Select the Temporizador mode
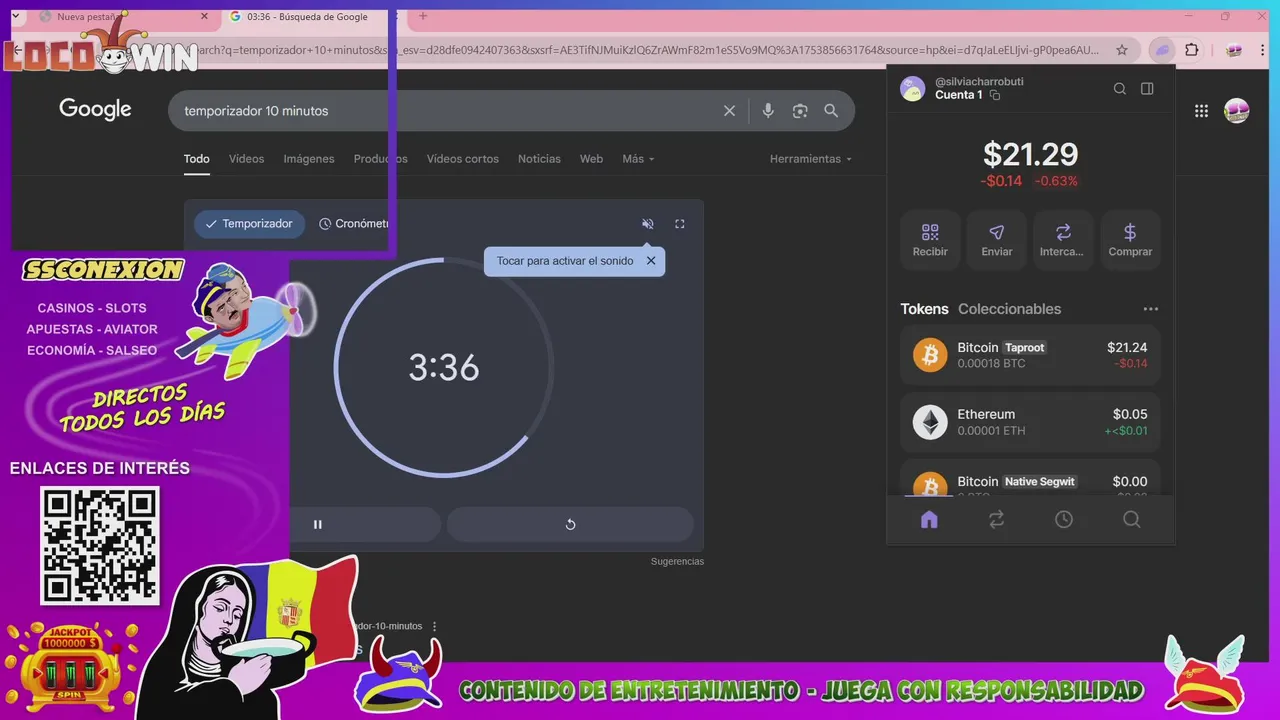This screenshot has height=720, width=1280. [249, 224]
